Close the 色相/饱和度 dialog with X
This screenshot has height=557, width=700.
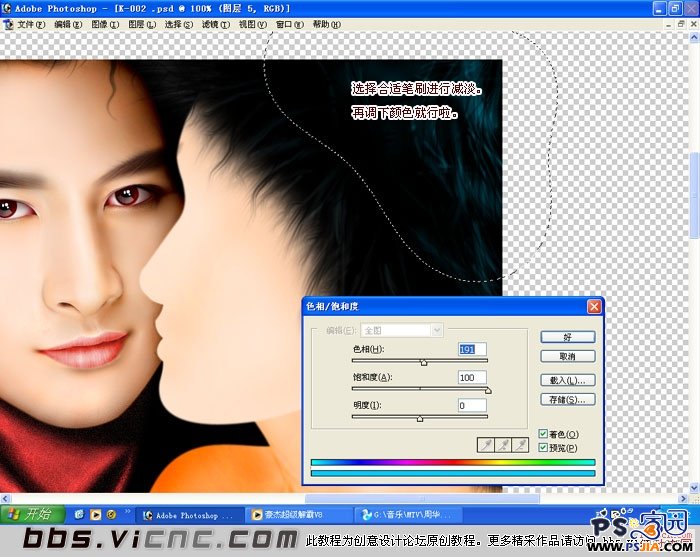pyautogui.click(x=594, y=307)
